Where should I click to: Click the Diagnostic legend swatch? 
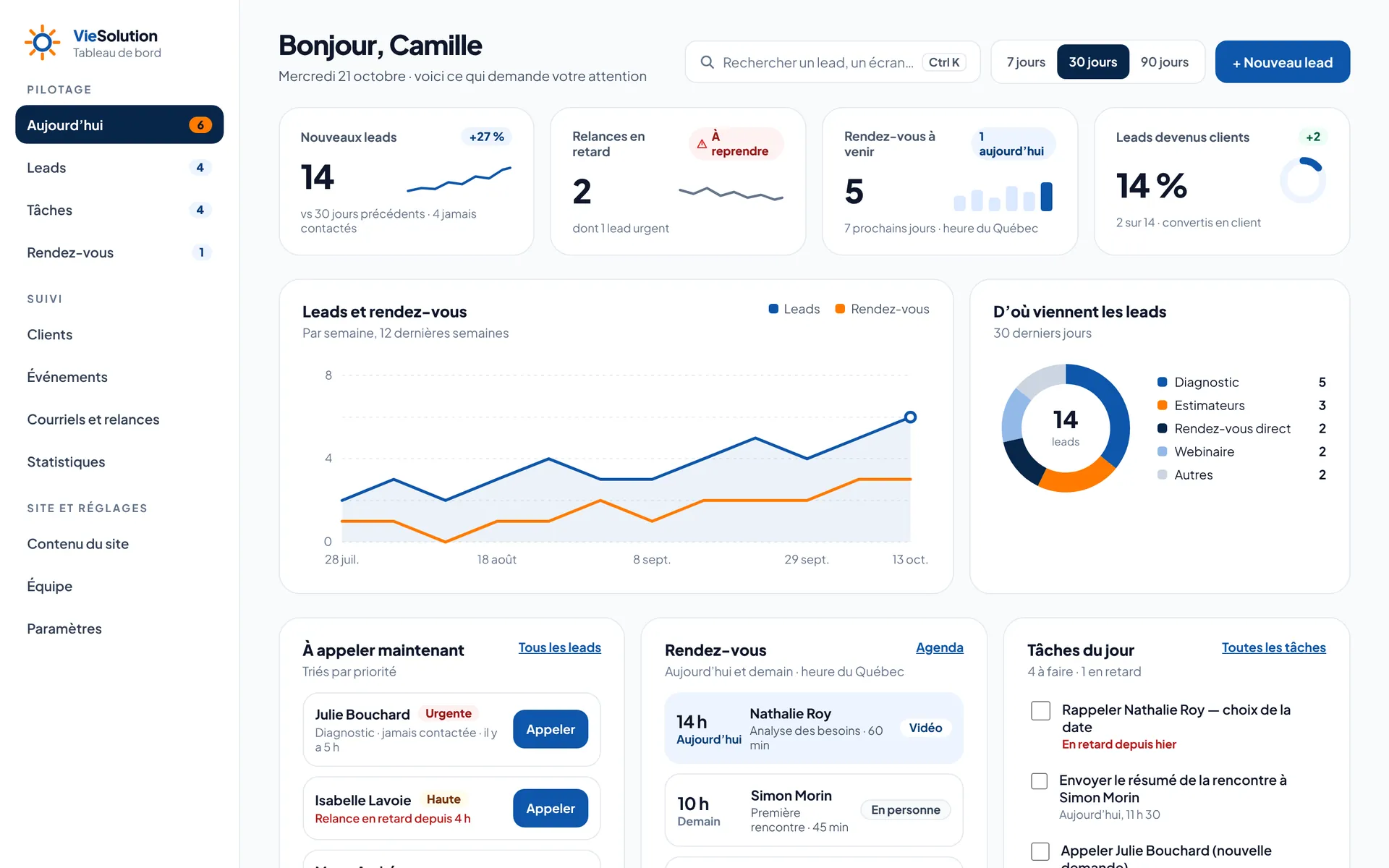(1162, 382)
